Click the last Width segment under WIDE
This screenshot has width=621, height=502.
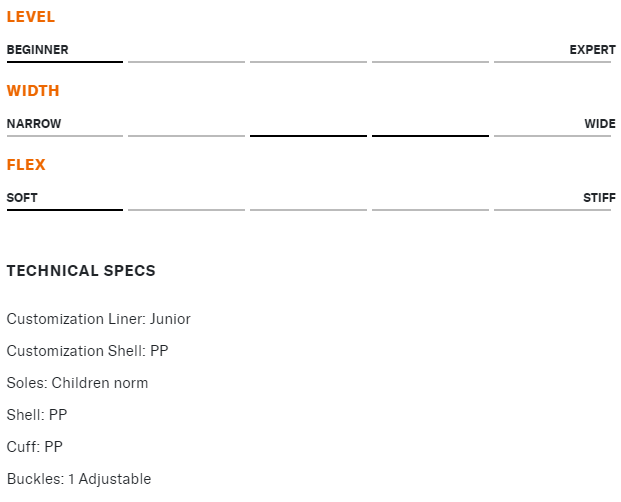tap(552, 135)
